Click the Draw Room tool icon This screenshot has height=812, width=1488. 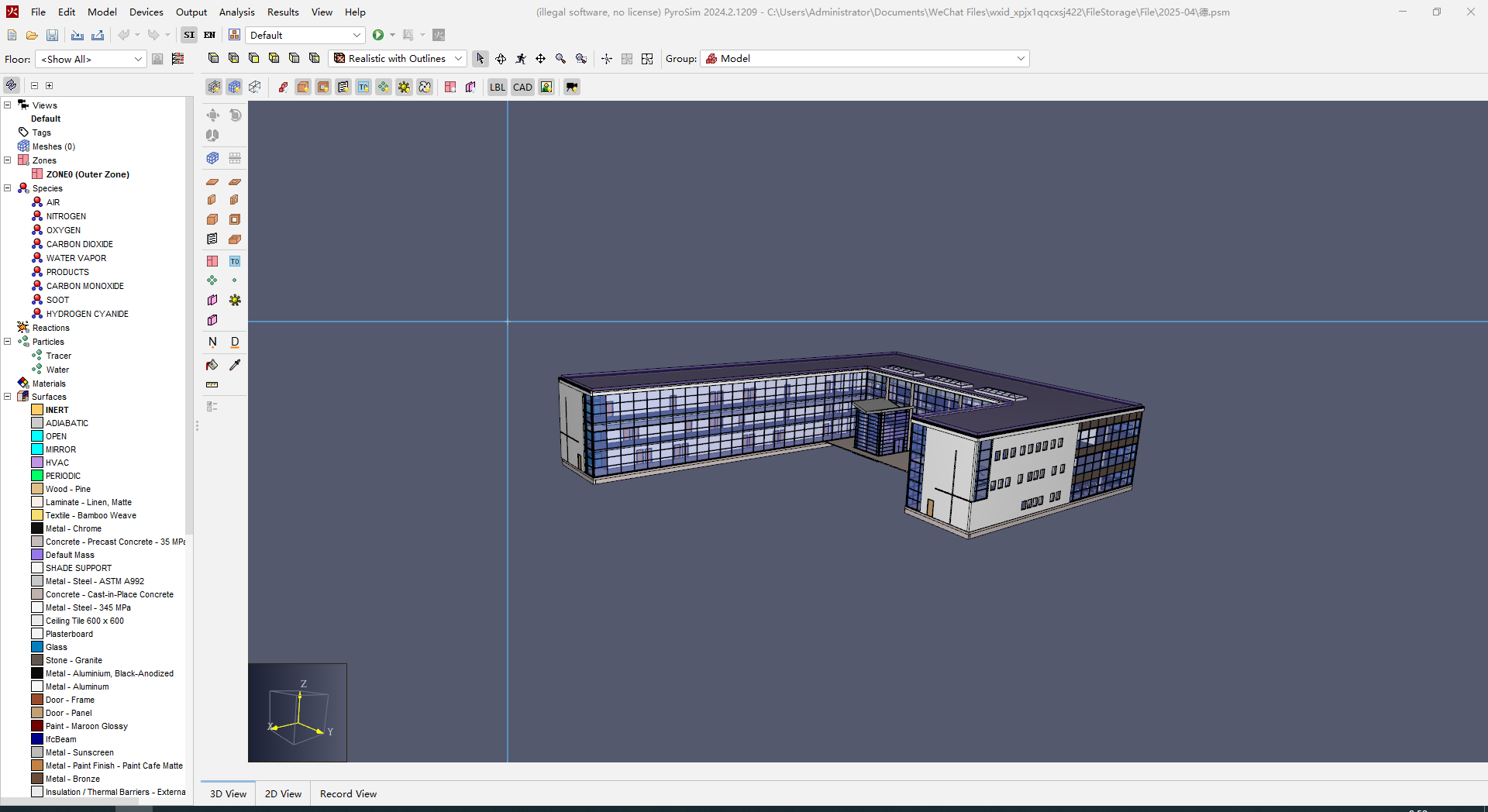(x=235, y=239)
